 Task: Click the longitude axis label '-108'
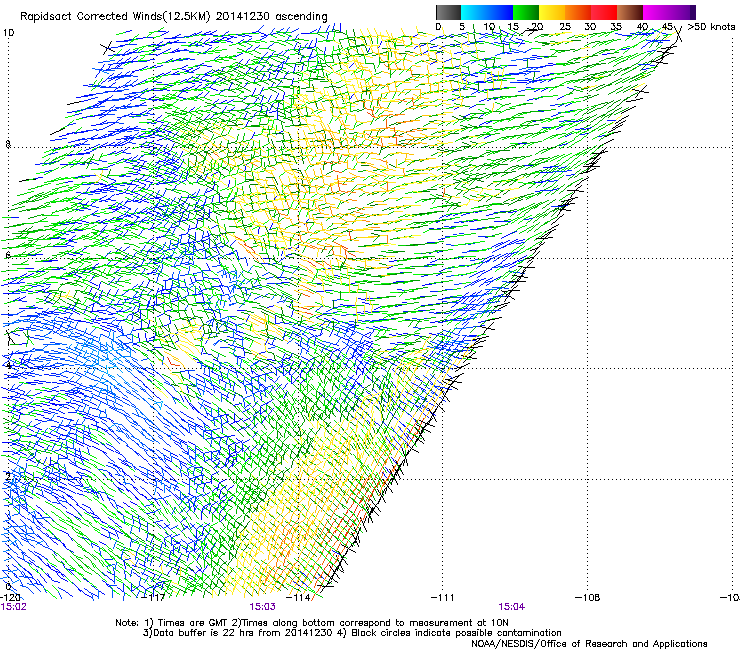point(588,598)
